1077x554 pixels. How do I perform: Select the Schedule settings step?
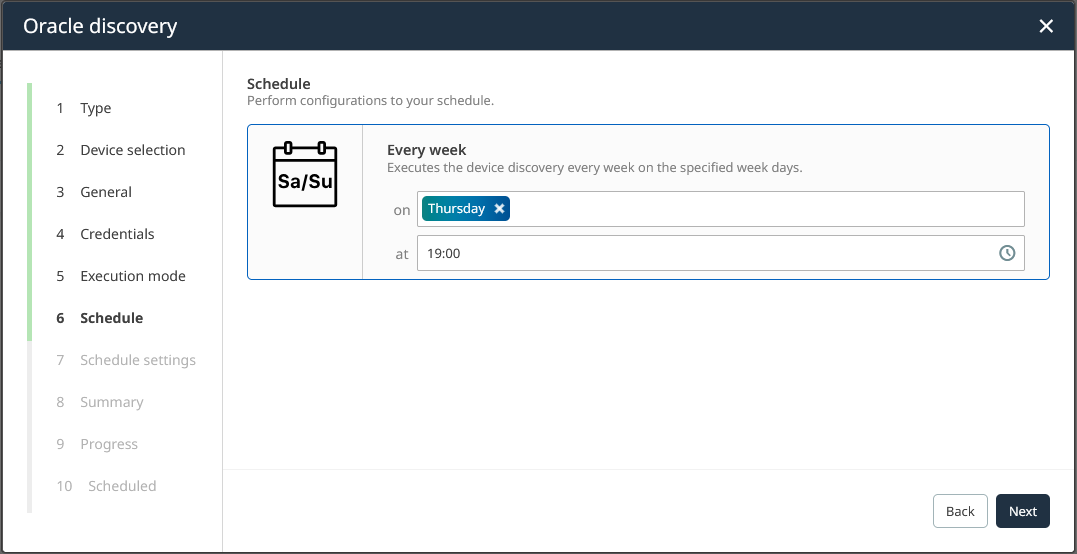point(138,360)
